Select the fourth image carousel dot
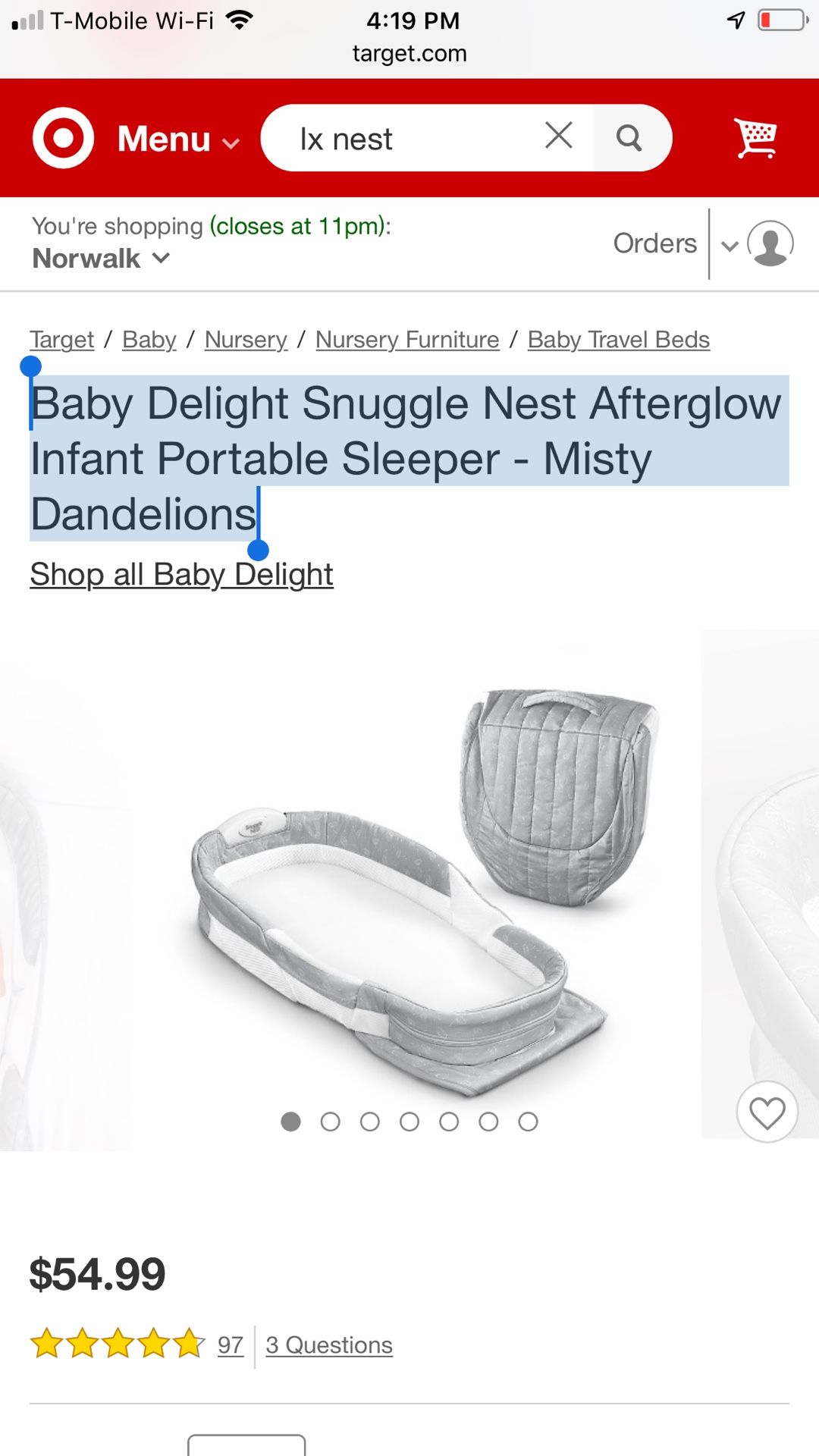This screenshot has height=1456, width=819. (409, 1122)
